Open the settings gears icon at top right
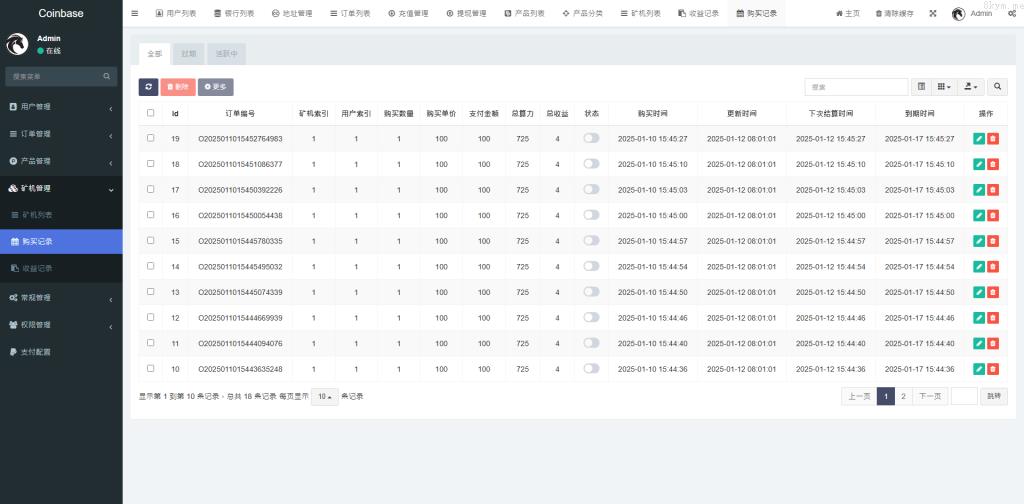The height and width of the screenshot is (504, 1024). pos(1012,14)
